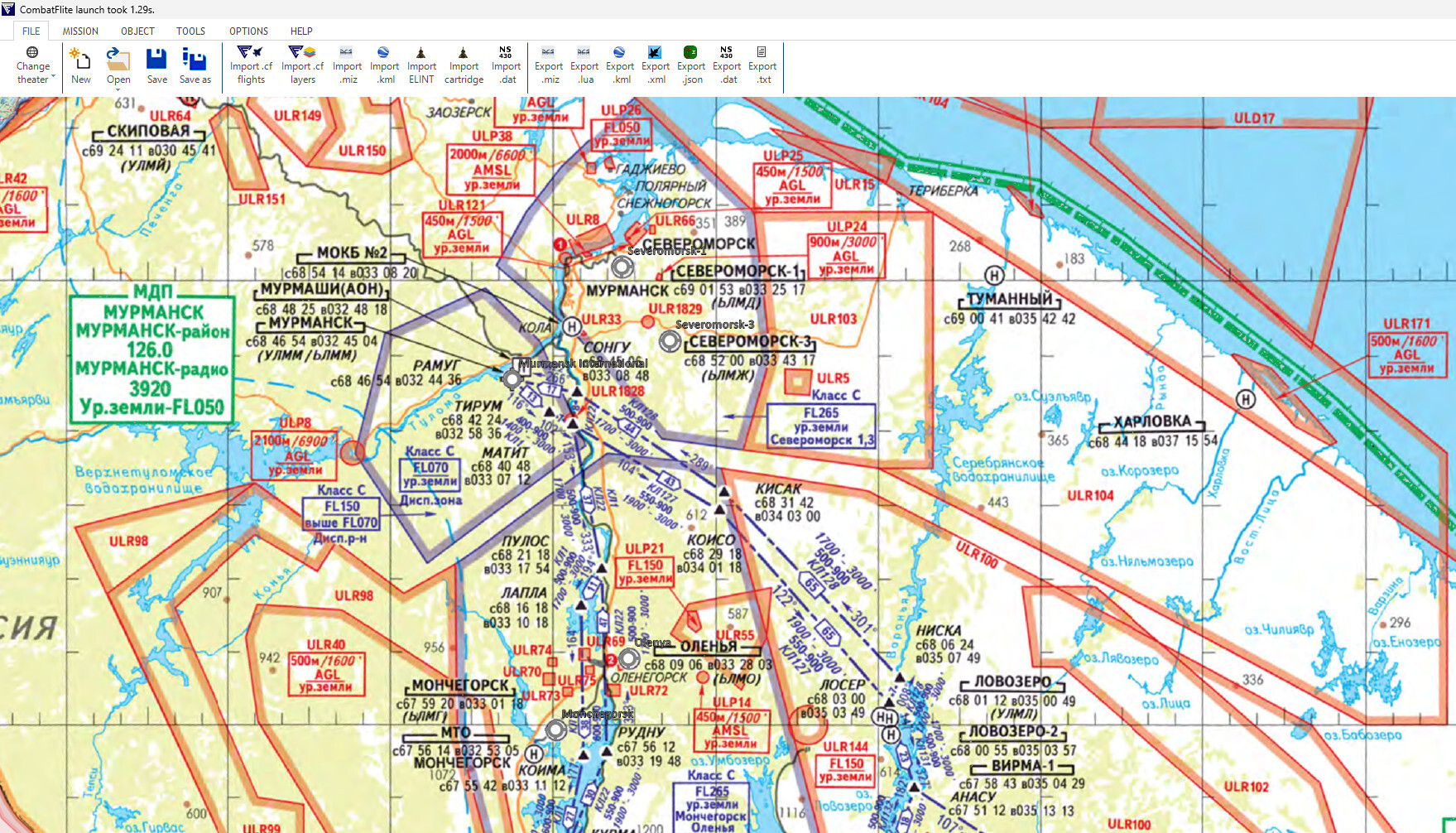
Task: Click Import .miz icon
Action: (347, 65)
